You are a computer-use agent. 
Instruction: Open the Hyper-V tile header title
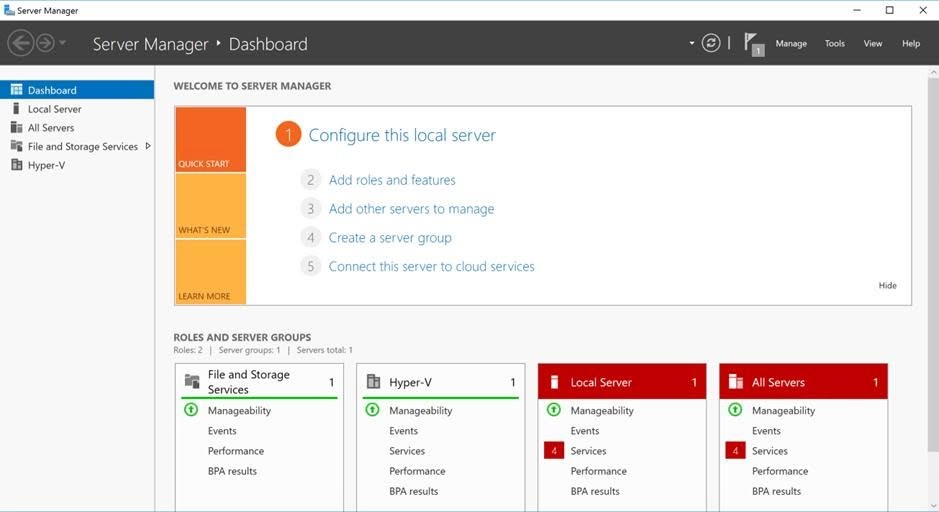[x=410, y=382]
